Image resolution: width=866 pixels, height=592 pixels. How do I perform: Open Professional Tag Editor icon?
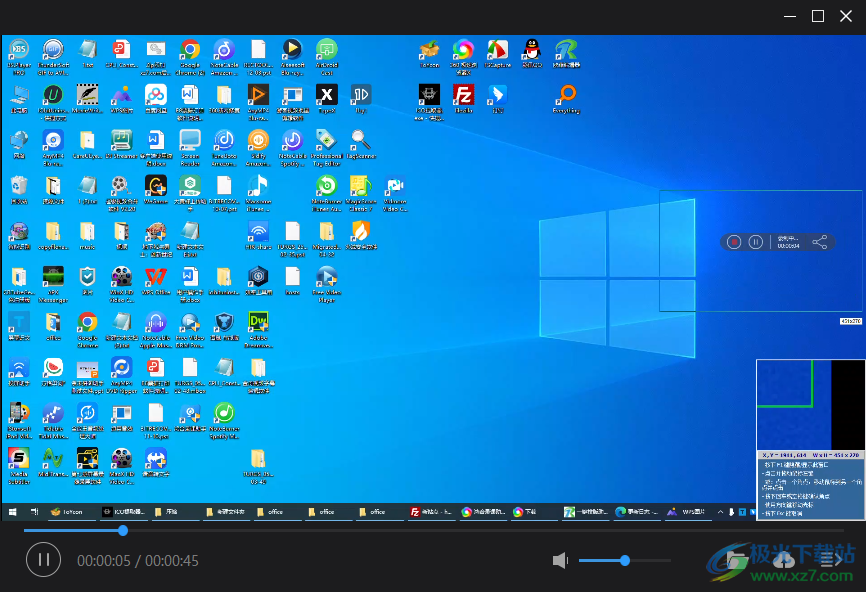coord(326,147)
